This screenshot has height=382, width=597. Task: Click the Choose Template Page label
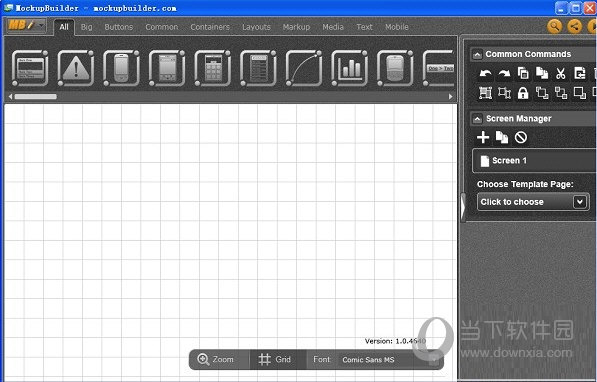tap(525, 184)
